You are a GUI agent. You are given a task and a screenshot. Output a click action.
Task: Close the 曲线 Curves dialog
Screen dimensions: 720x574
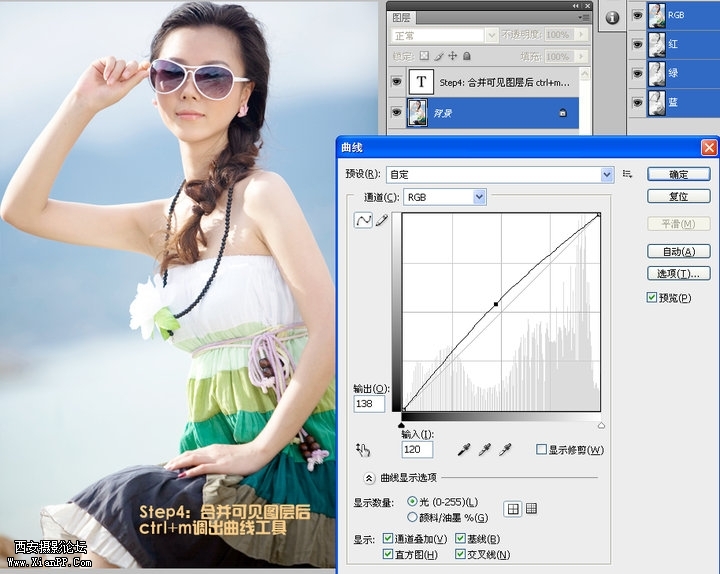click(x=709, y=147)
